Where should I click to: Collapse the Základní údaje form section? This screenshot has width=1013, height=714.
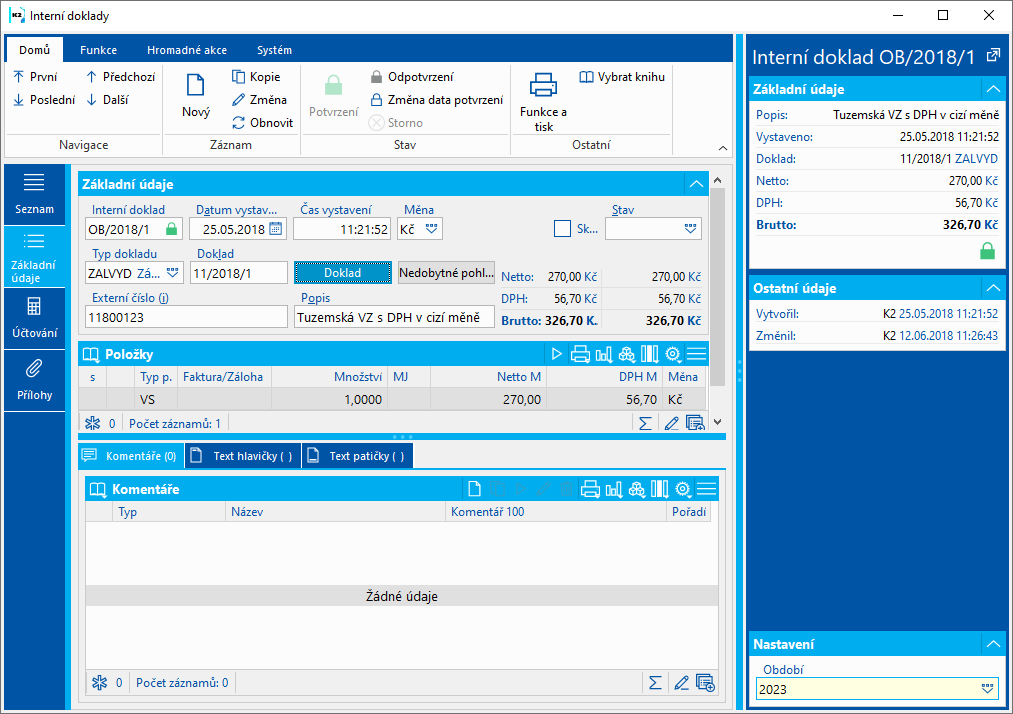click(696, 184)
